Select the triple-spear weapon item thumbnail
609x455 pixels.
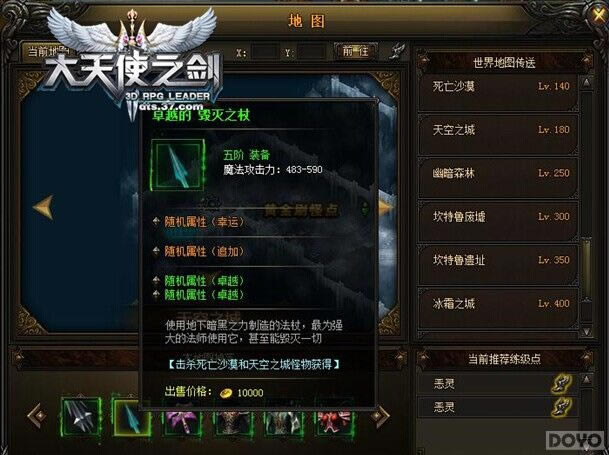[x=81, y=417]
